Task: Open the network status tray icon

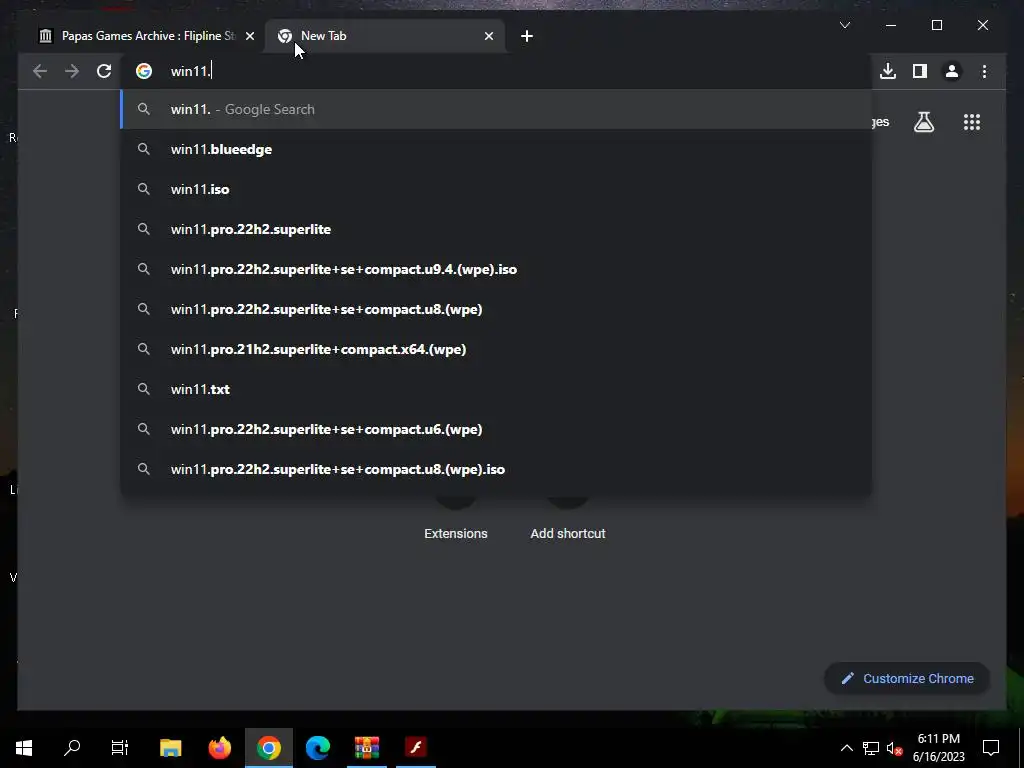Action: click(x=871, y=748)
